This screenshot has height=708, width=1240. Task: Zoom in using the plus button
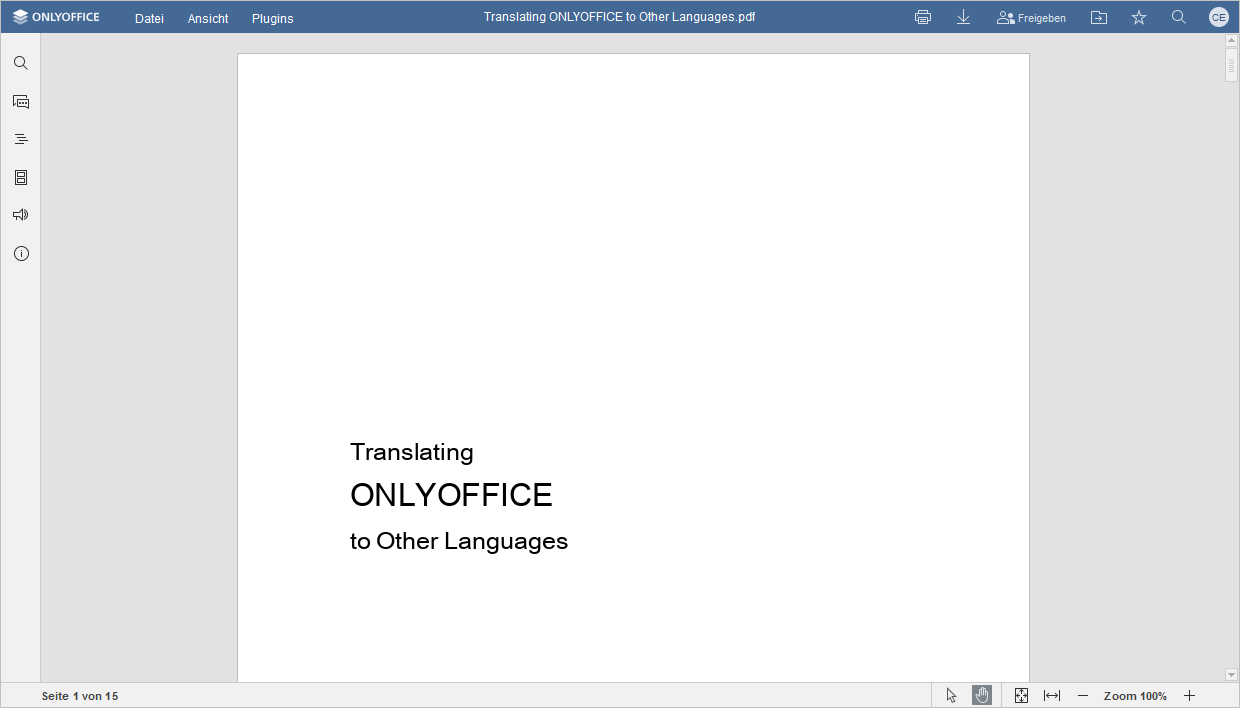point(1189,694)
